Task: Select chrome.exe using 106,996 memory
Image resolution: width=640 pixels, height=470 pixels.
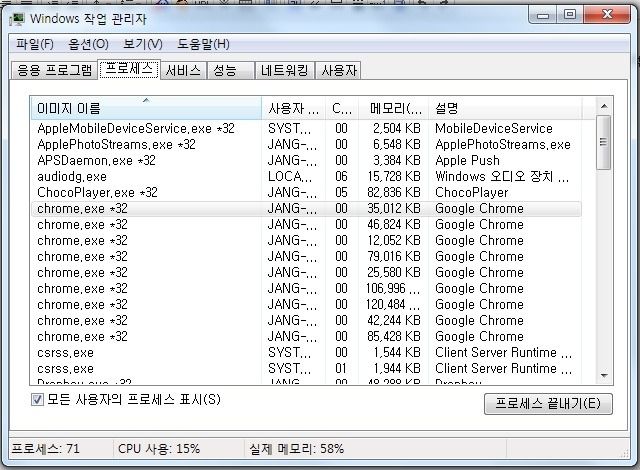Action: pos(306,288)
